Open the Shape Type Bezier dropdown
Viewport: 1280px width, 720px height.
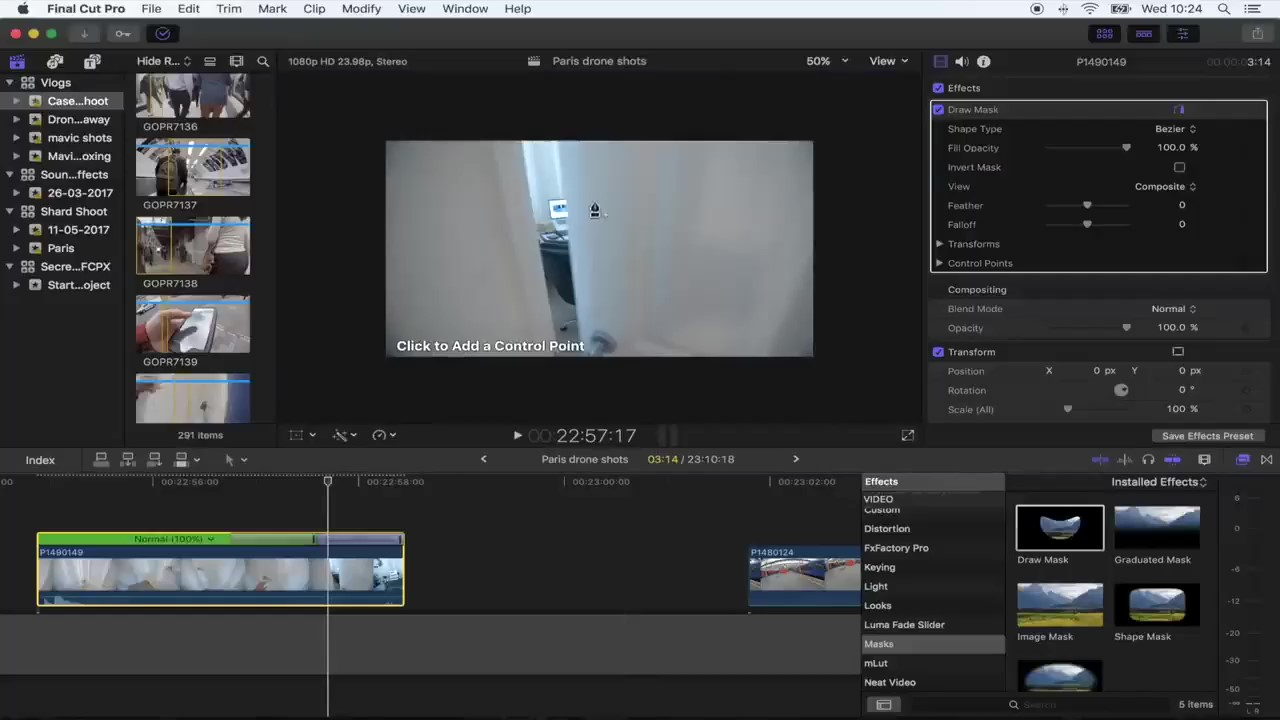click(1175, 129)
